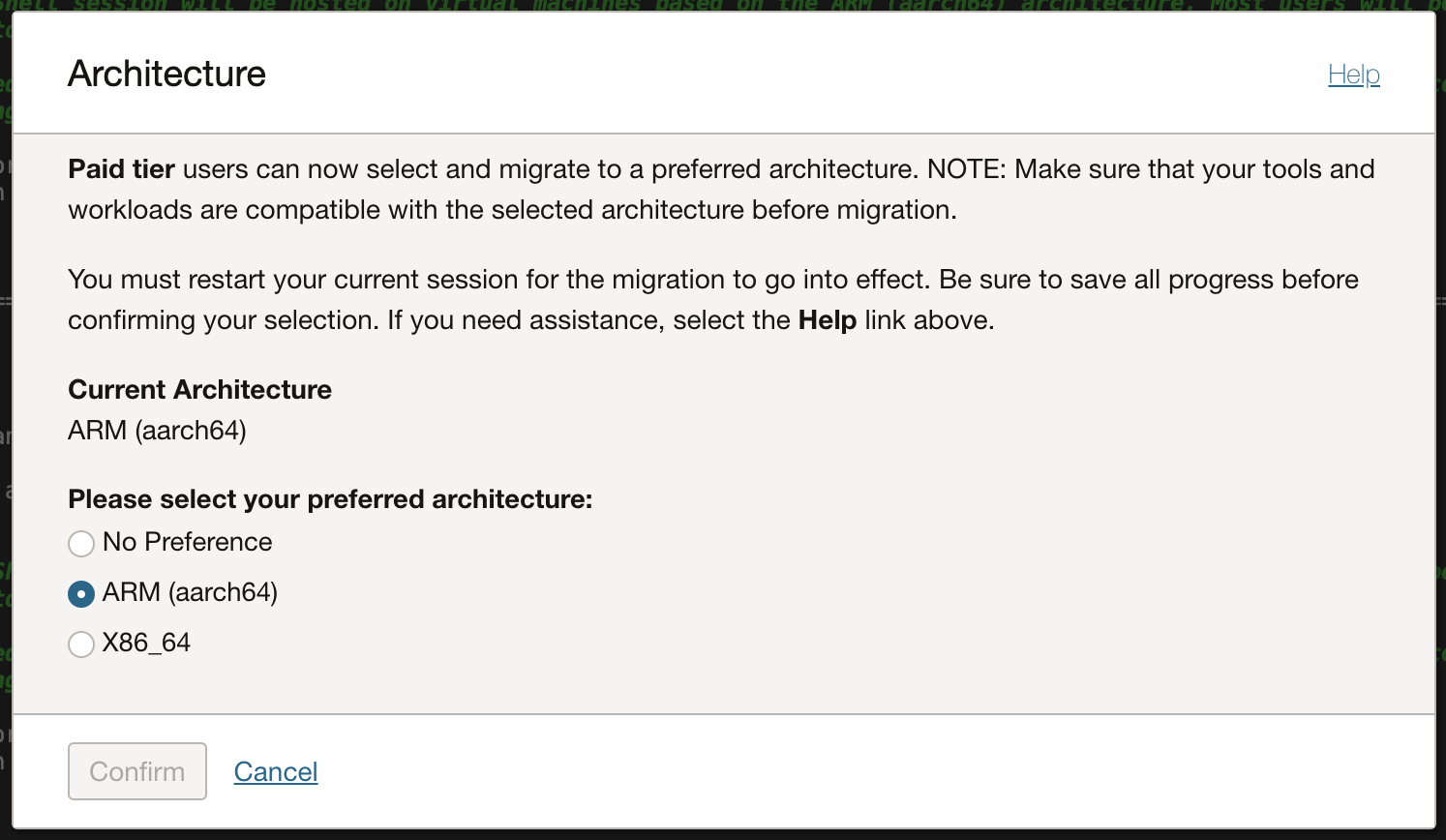Click the Current Architecture heading
The image size is (1446, 840).
[x=199, y=389]
